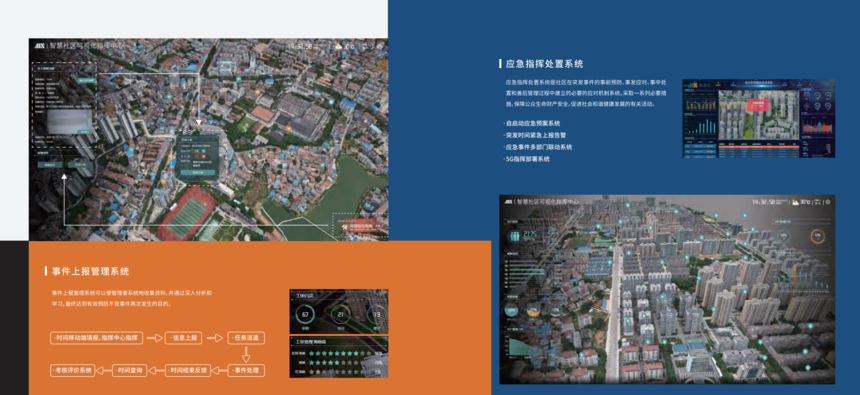The image size is (860, 395).
Task: Click the 事件处理 step box
Action: (246, 370)
